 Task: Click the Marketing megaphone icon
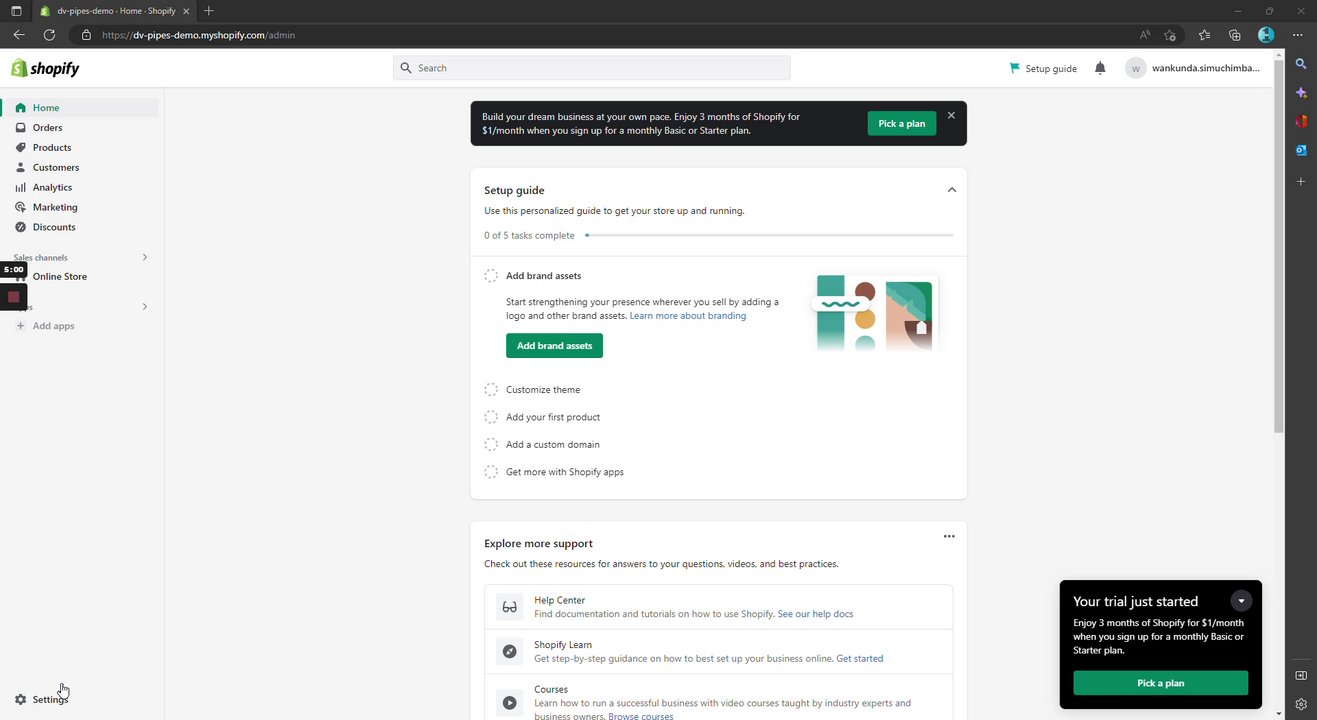pyautogui.click(x=21, y=207)
